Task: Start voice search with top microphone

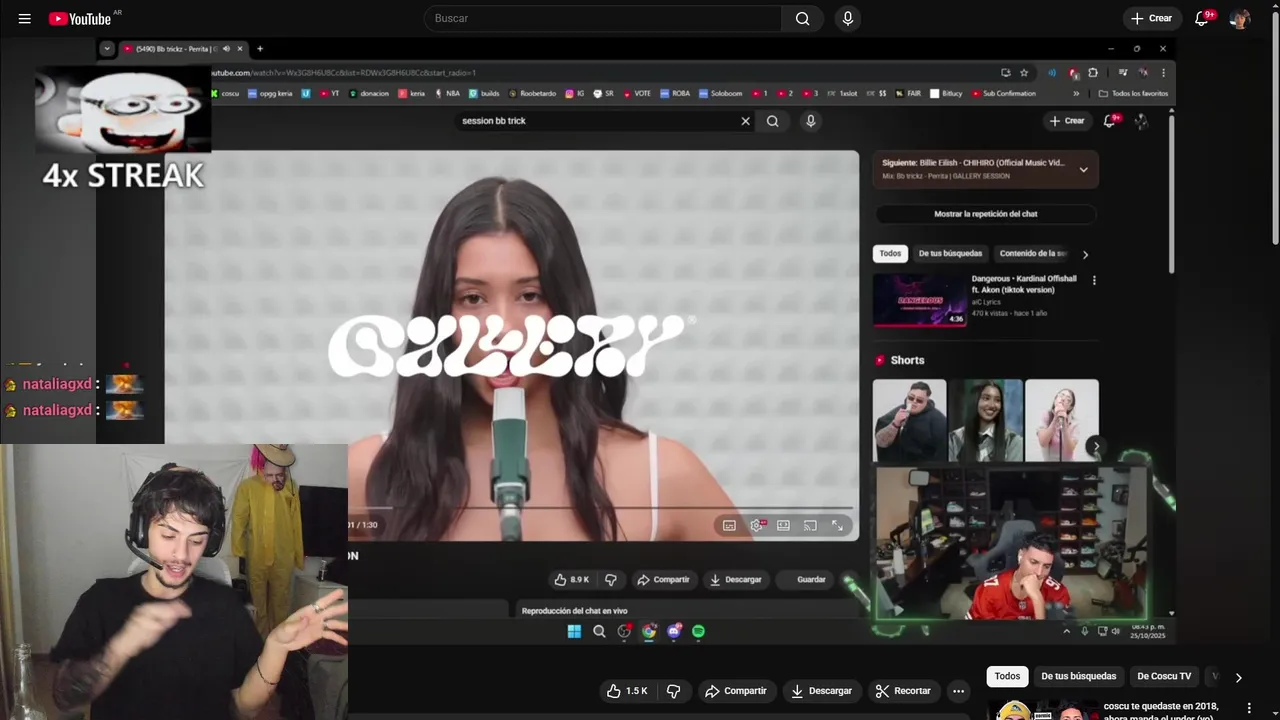Action: pyautogui.click(x=848, y=18)
